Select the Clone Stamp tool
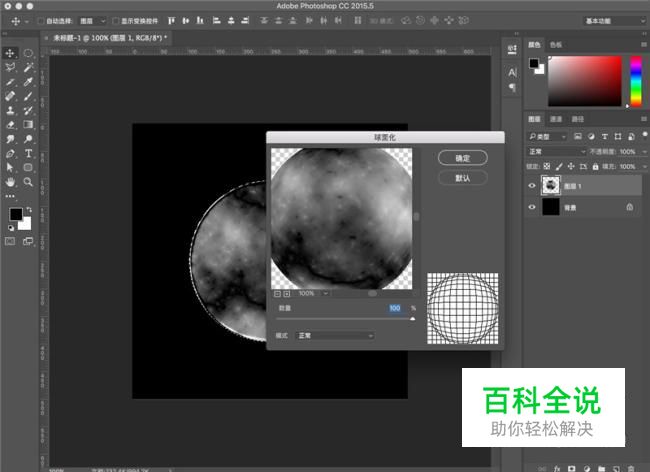This screenshot has height=472, width=650. point(10,110)
